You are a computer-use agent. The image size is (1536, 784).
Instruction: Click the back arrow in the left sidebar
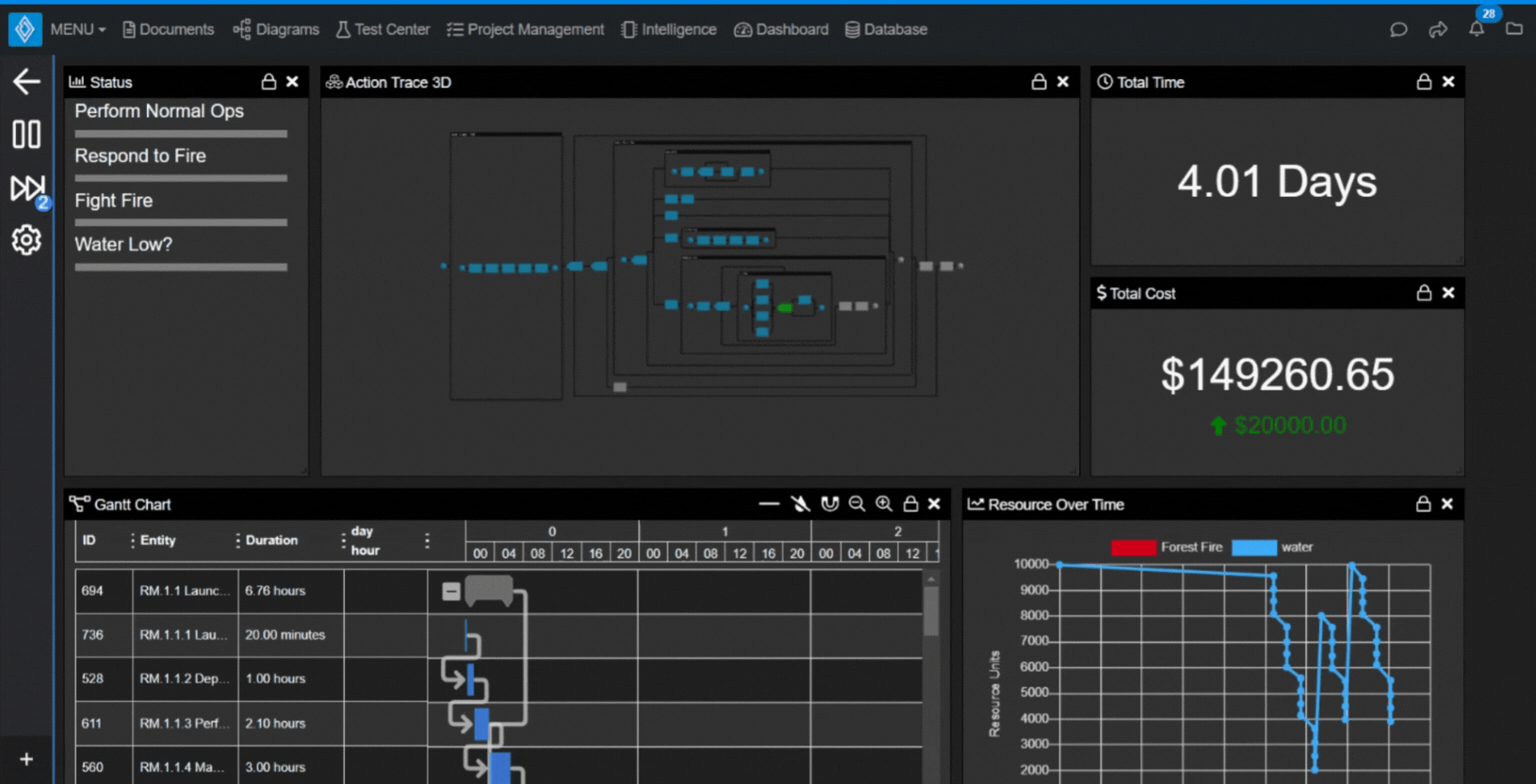click(26, 81)
